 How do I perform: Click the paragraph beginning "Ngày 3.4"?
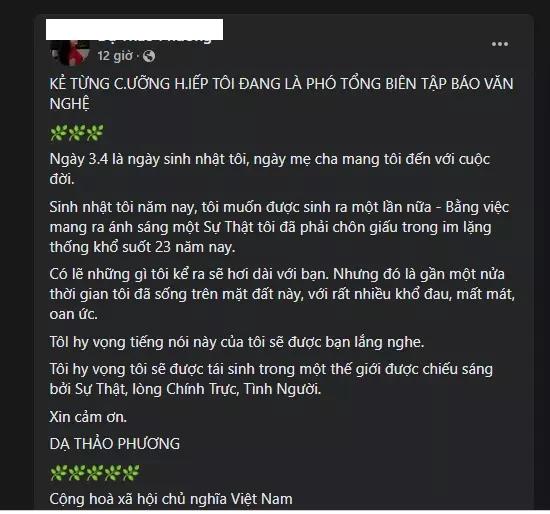[269, 169]
